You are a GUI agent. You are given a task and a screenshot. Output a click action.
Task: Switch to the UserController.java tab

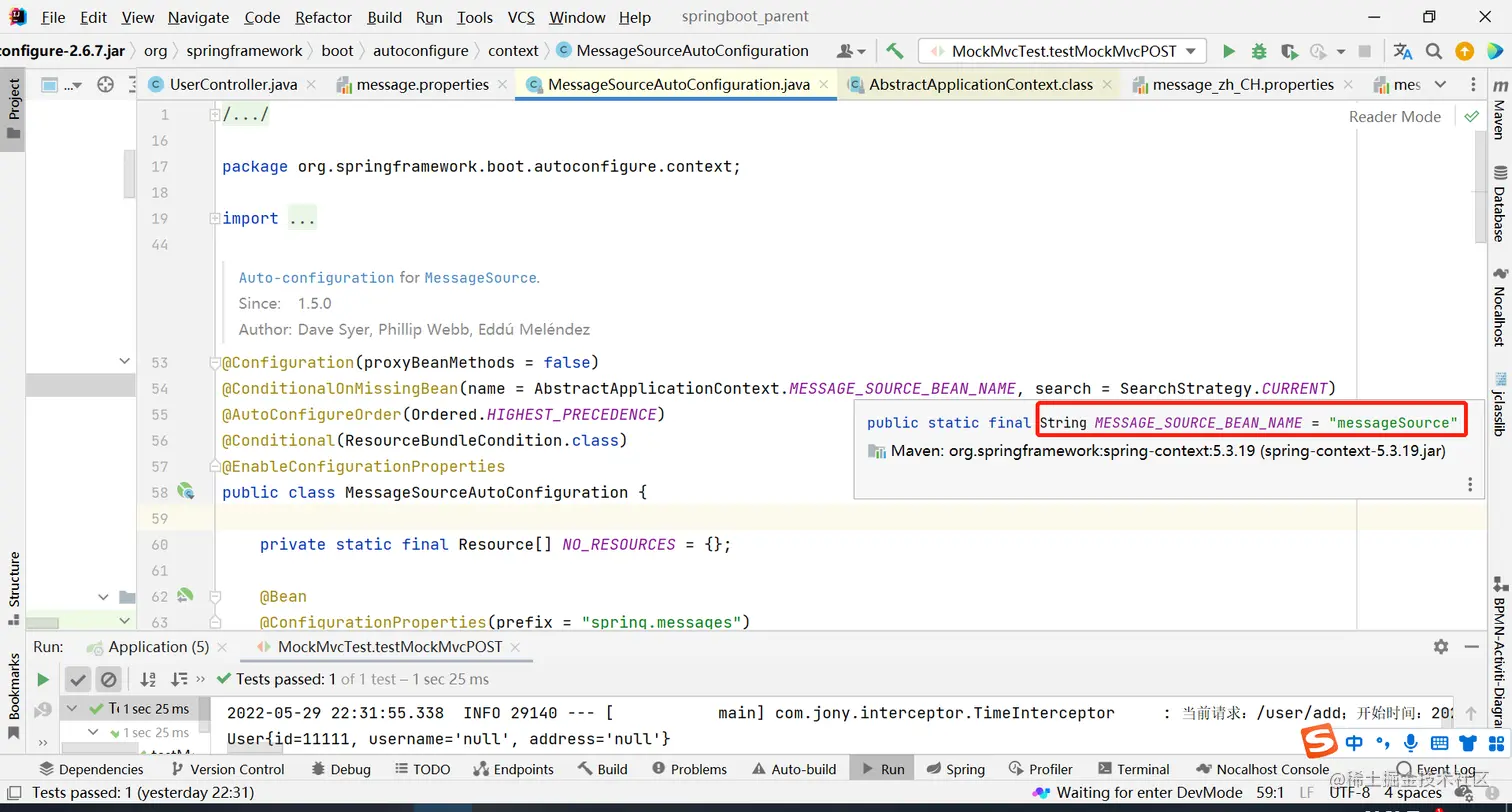[x=233, y=85]
